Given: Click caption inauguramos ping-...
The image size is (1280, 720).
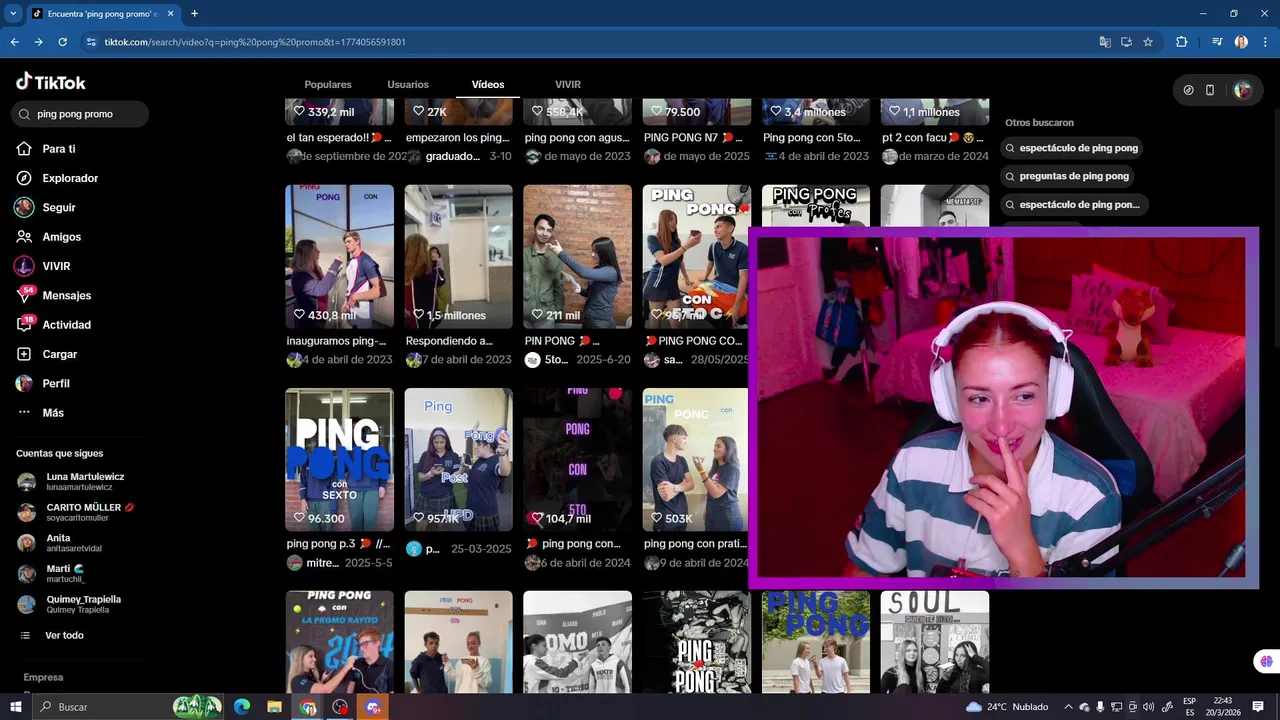Looking at the screenshot, I should click(x=336, y=341).
